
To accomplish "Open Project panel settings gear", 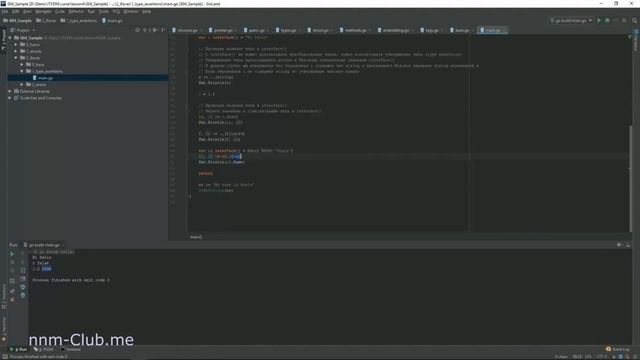I will pyautogui.click(x=155, y=30).
